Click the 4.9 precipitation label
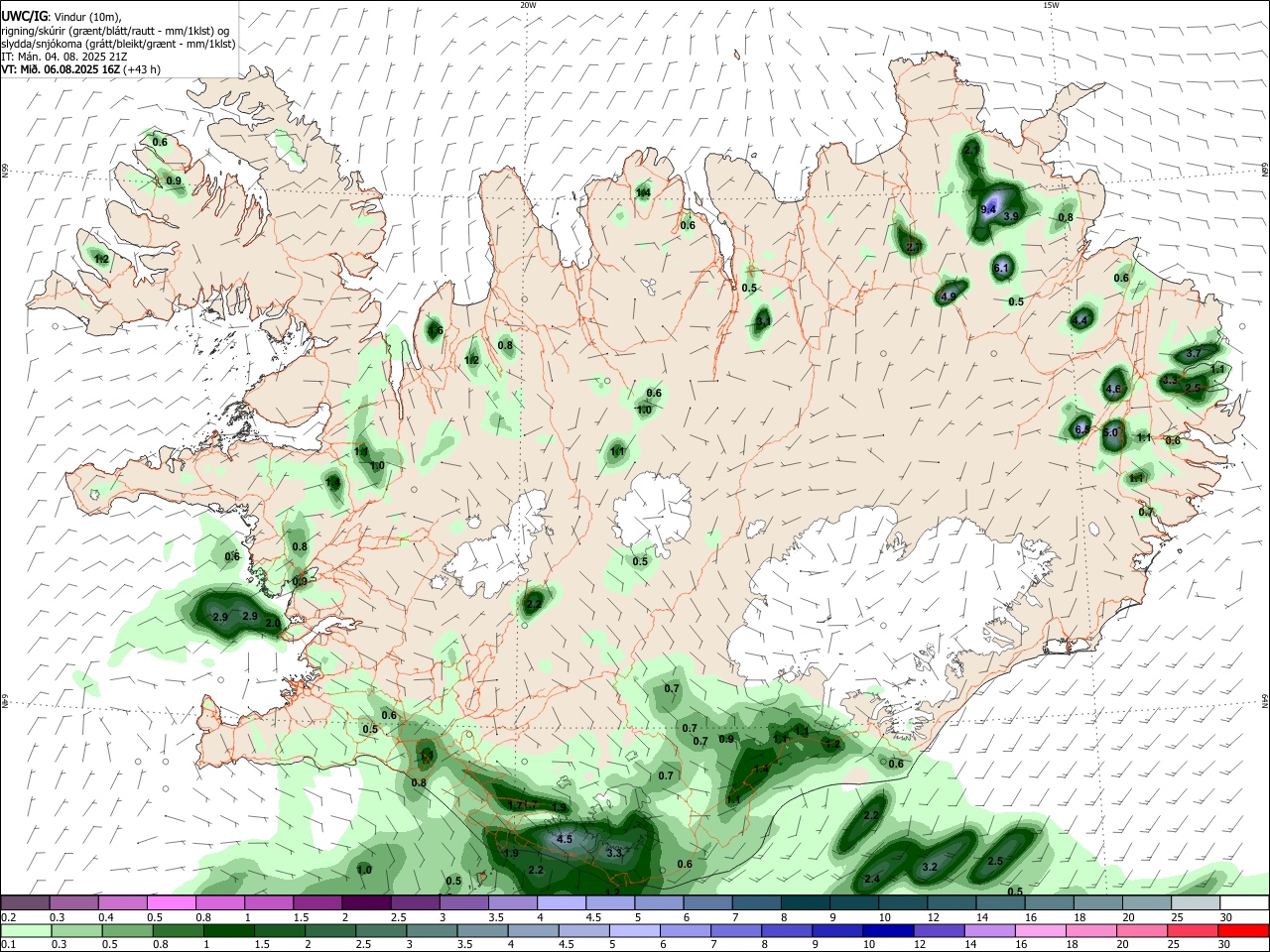Viewport: 1270px width, 952px height. click(x=948, y=297)
